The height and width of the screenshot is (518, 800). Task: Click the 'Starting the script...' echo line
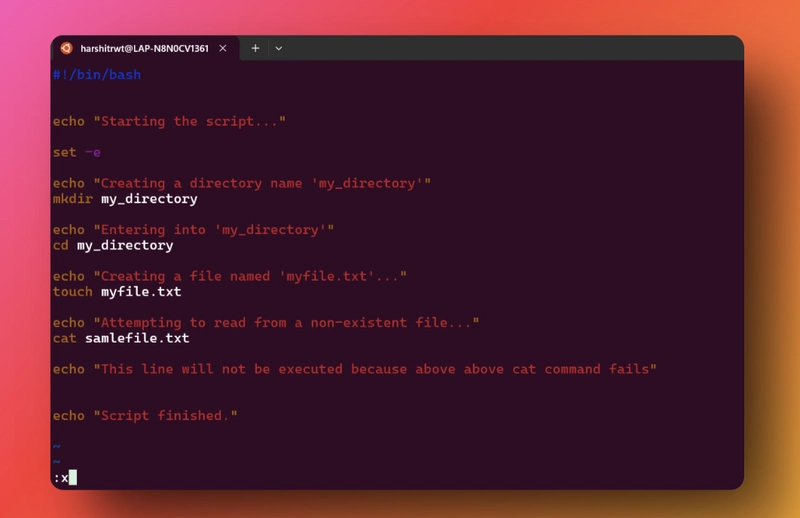click(169, 121)
